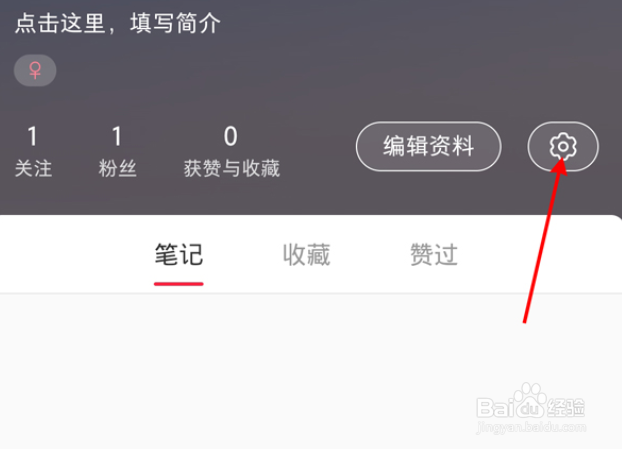This screenshot has width=622, height=449.
Task: Click the 经验 characters in the watermark
Action: [566, 408]
